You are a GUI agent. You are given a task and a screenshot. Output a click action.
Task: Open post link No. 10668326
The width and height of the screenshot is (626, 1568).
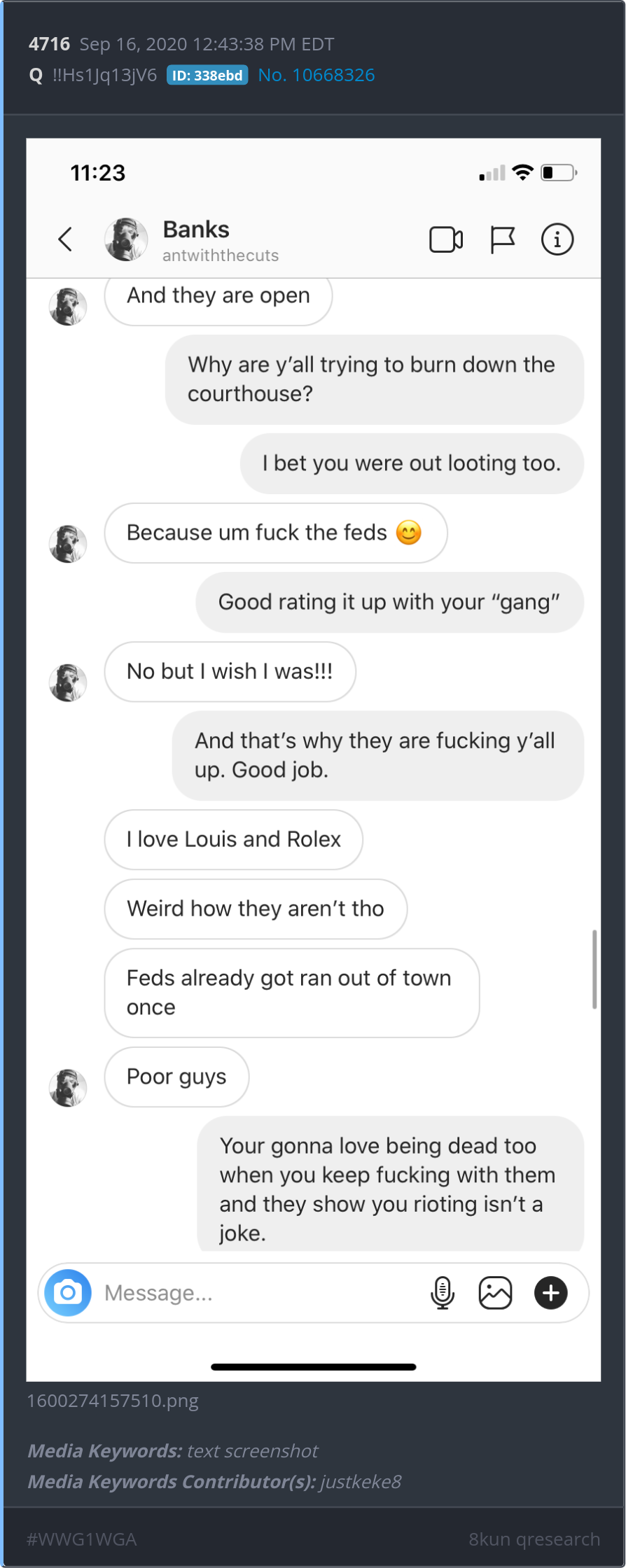click(317, 75)
